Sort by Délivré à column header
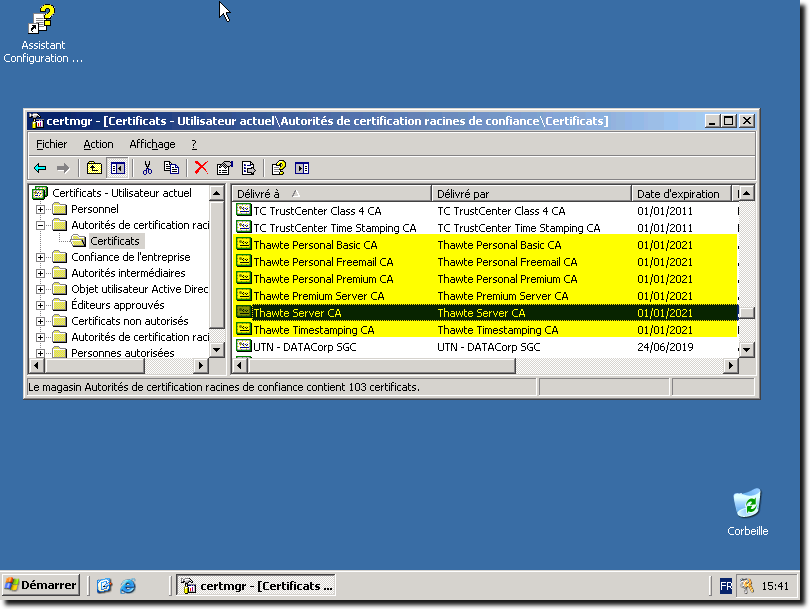The width and height of the screenshot is (810, 609). point(332,194)
